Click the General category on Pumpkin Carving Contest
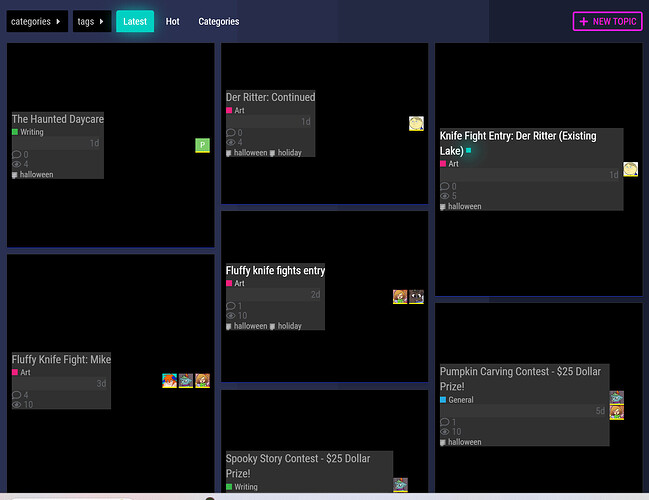This screenshot has height=500, width=649. pyautogui.click(x=460, y=400)
